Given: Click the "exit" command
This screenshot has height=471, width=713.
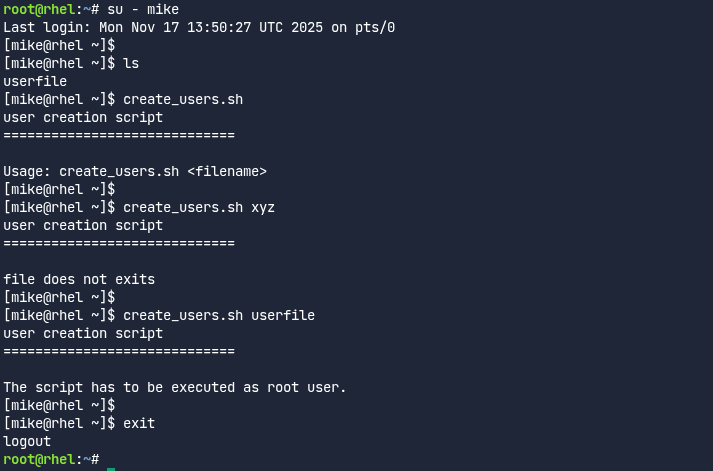Looking at the screenshot, I should [x=139, y=424].
